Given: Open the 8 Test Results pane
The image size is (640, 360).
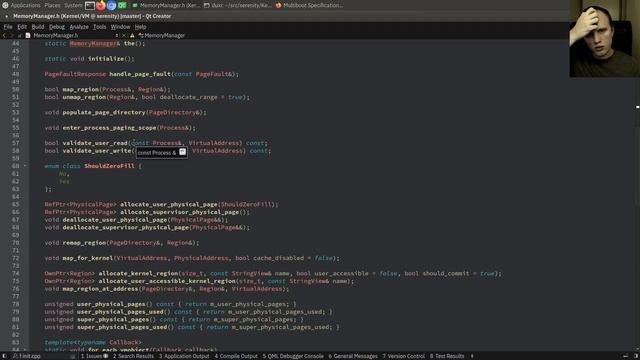Looking at the screenshot, I should coord(447,356).
